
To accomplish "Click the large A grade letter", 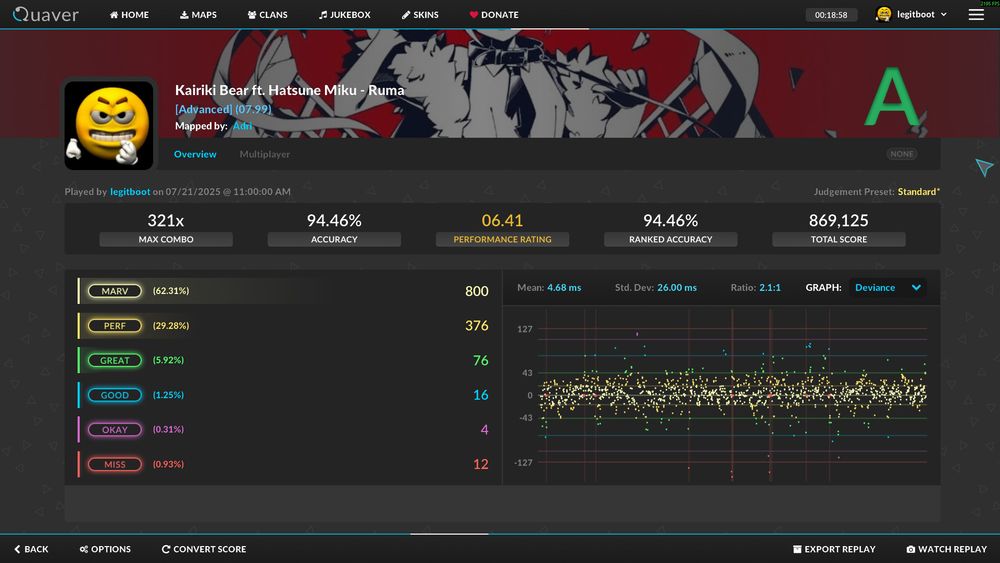I will click(x=892, y=98).
